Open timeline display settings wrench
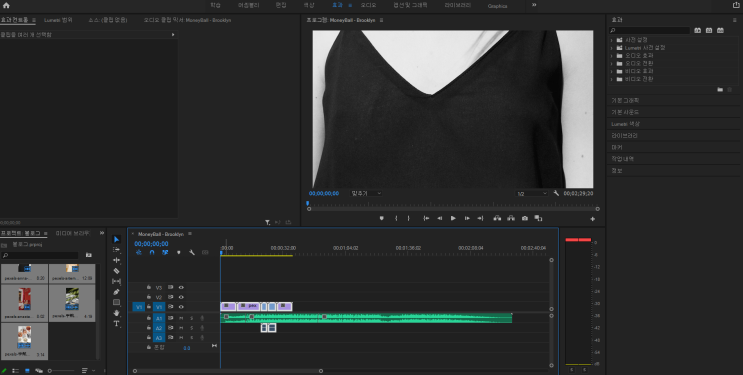The height and width of the screenshot is (375, 743). pyautogui.click(x=192, y=253)
